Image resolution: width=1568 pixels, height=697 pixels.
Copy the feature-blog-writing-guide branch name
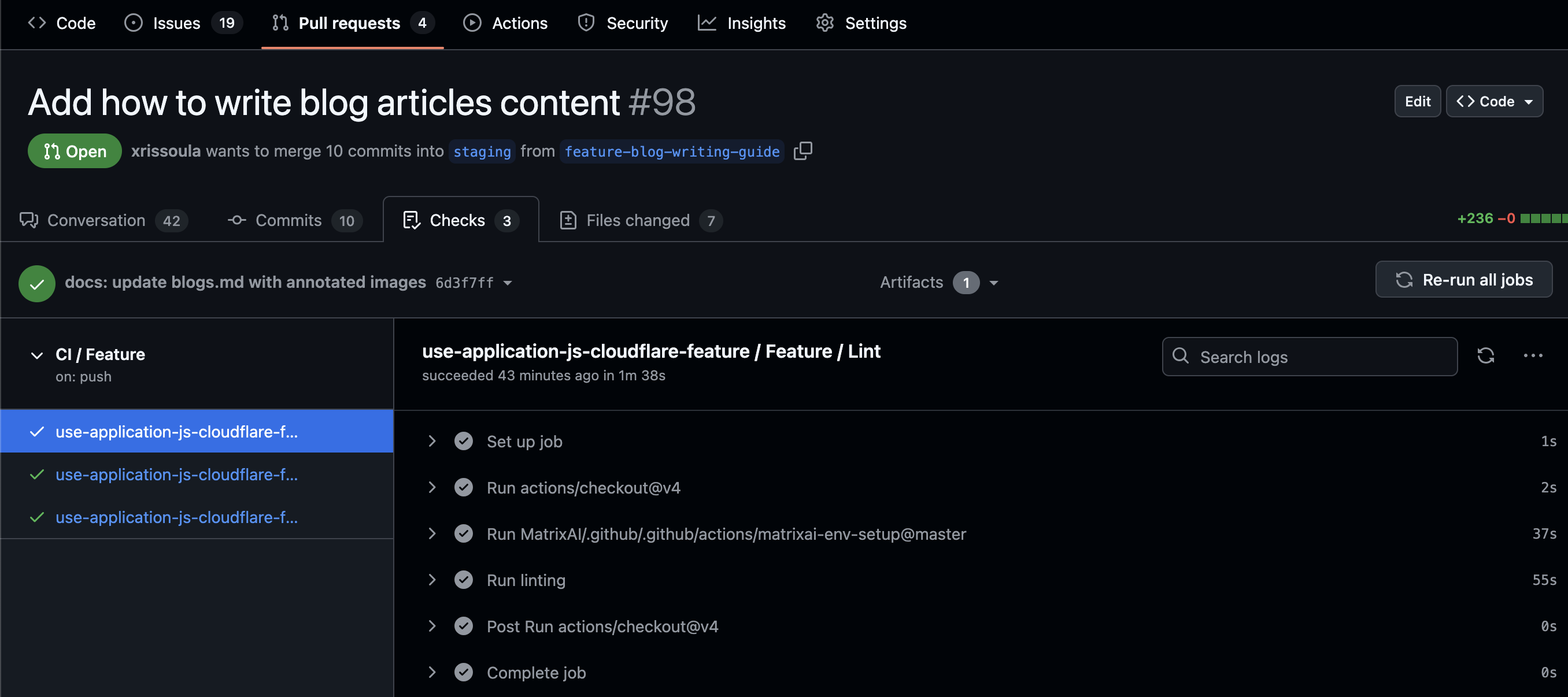[803, 151]
